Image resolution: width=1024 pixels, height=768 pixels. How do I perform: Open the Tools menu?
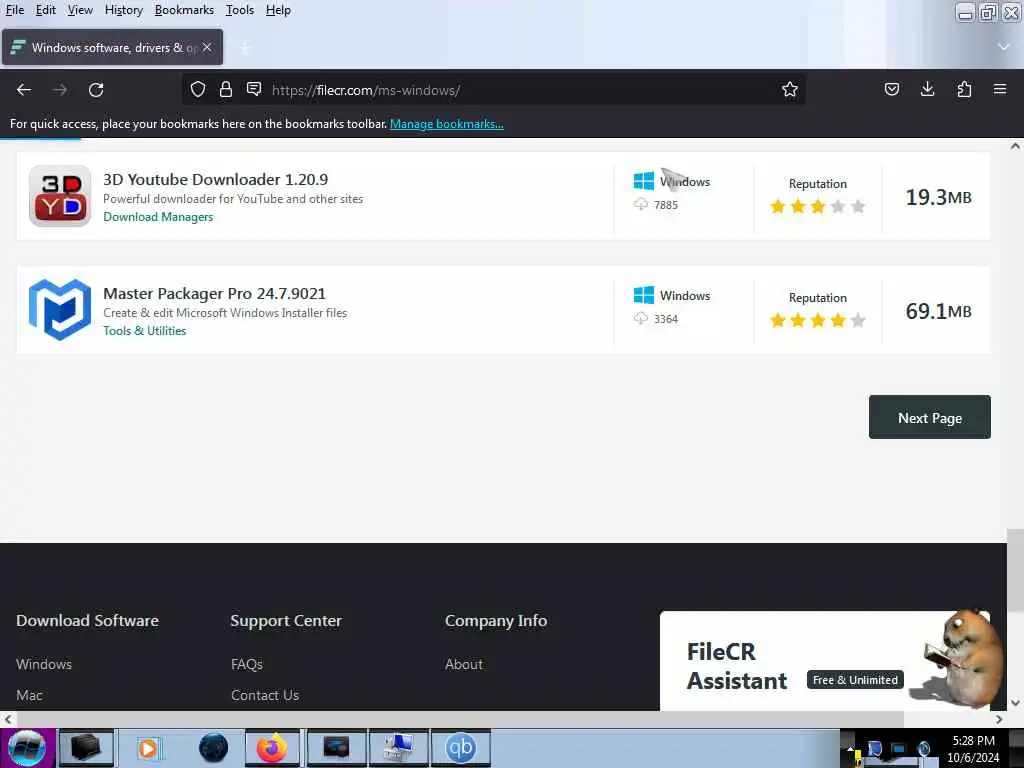[240, 10]
